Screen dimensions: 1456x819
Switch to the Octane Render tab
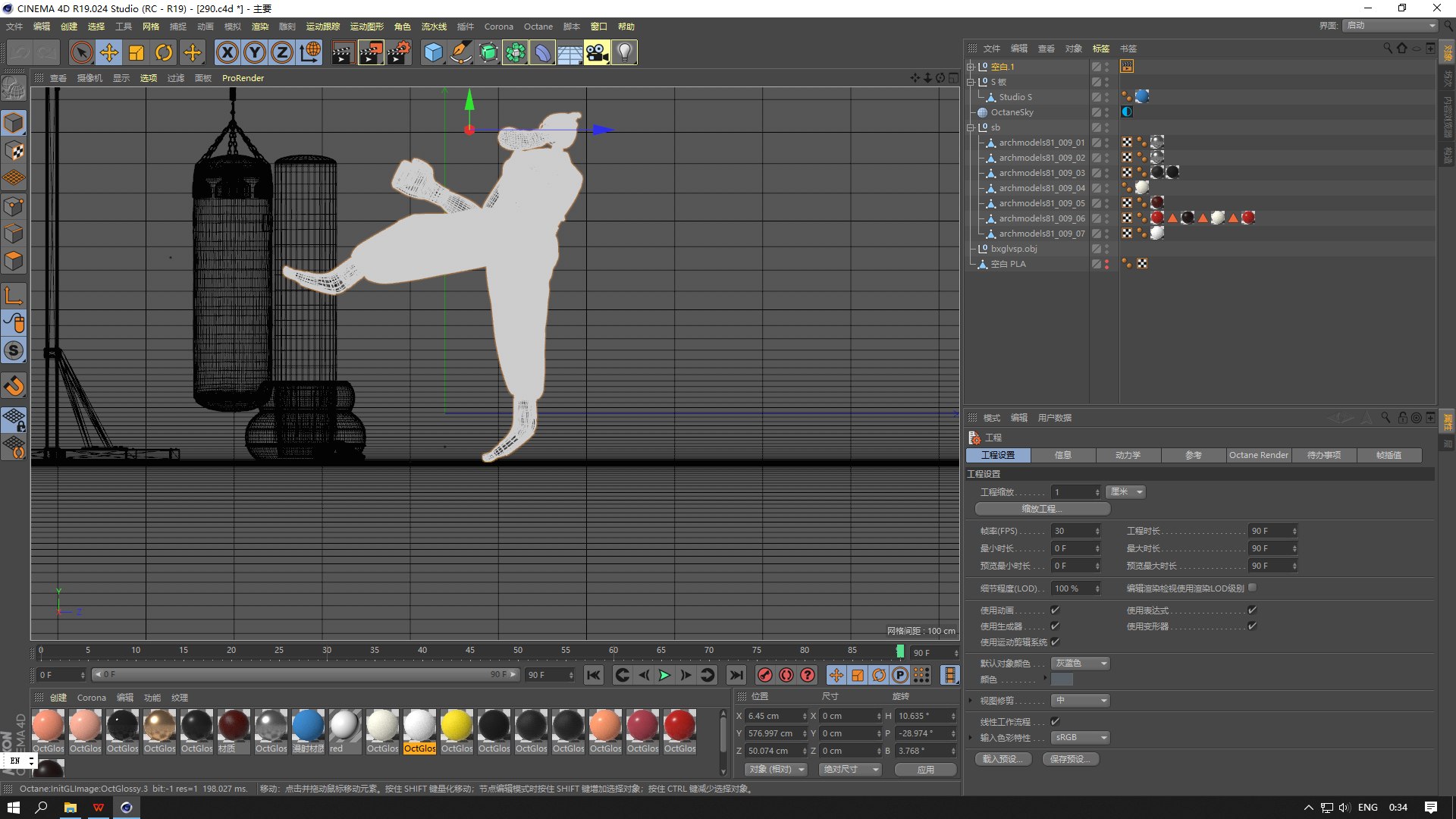(1258, 456)
